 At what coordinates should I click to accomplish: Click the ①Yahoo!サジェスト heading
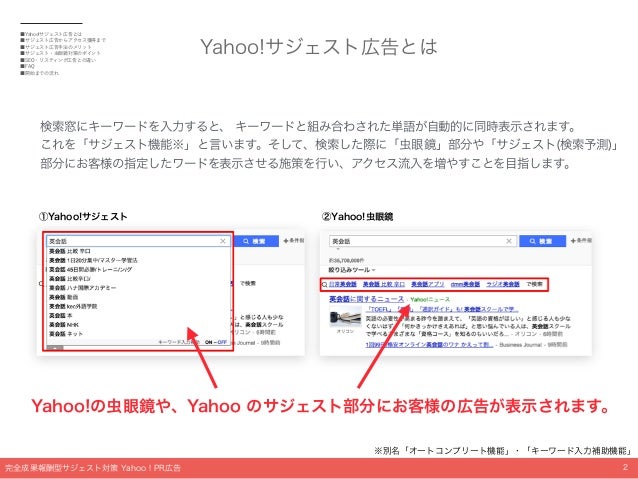(83, 217)
